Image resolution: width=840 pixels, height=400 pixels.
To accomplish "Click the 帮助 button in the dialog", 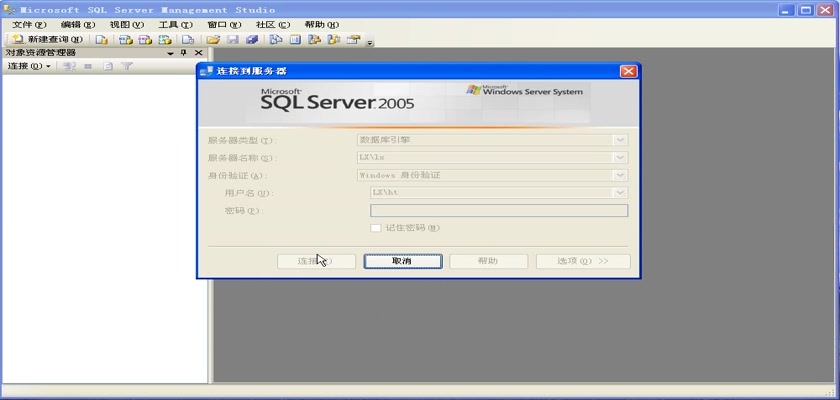I will 489,261.
